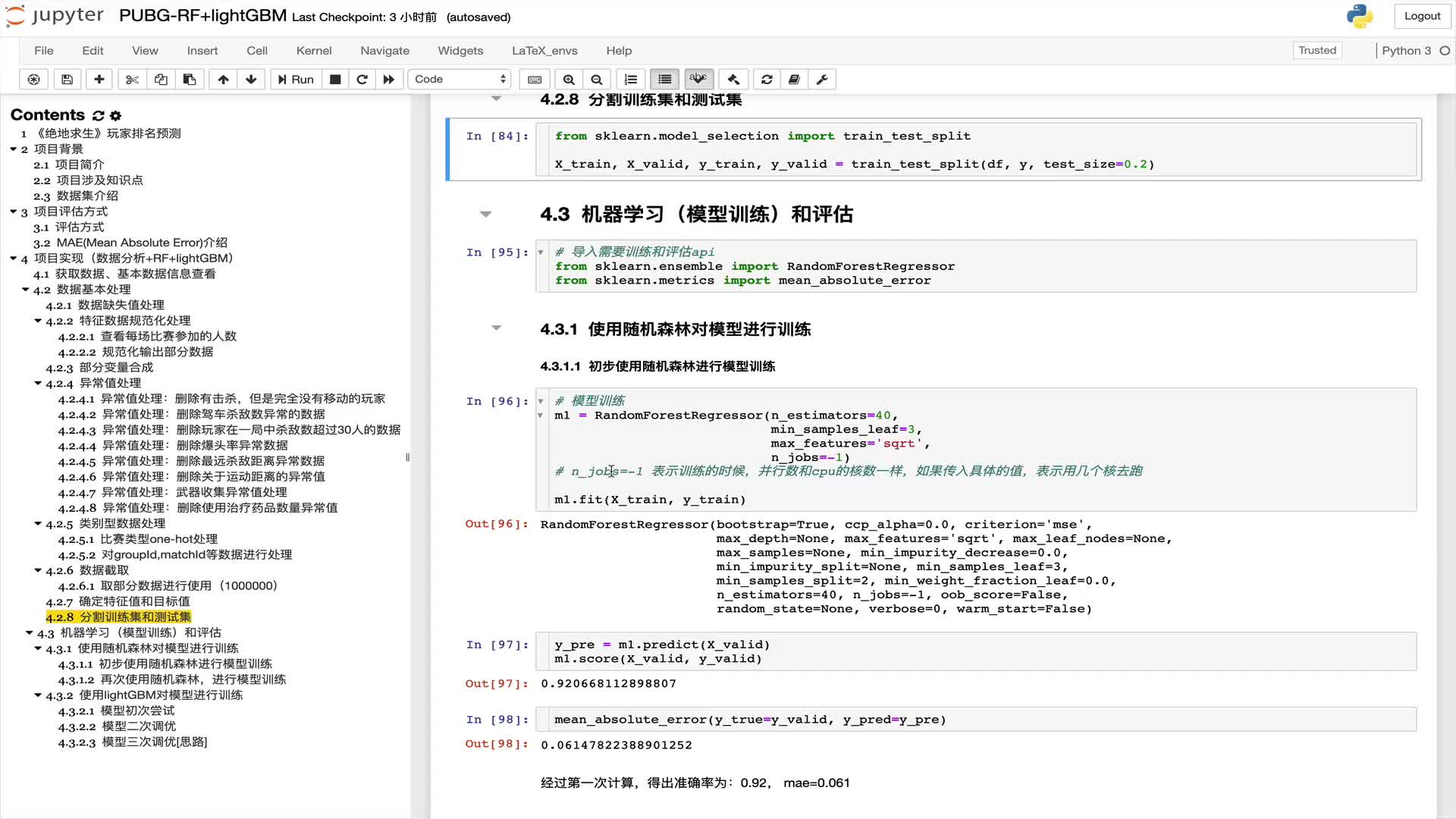Click the kernel idle indicator circle

tap(1445, 51)
